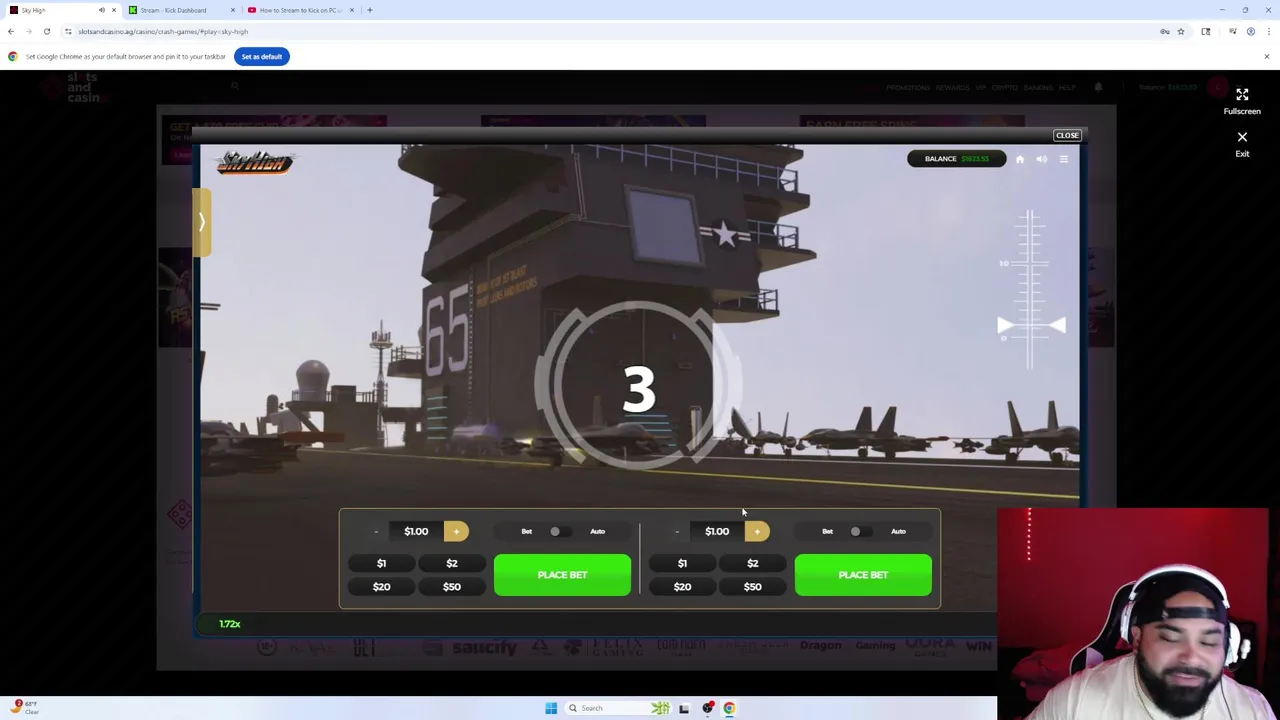The image size is (1280, 720).
Task: Open Windows Start menu
Action: 551,708
